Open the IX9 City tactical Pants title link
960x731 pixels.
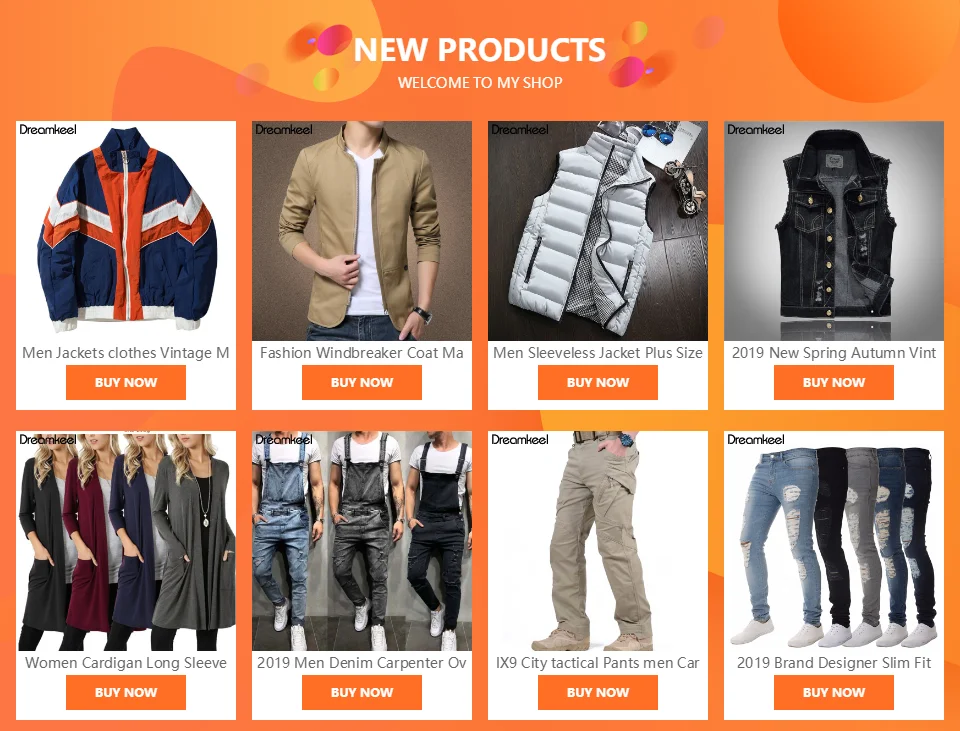coord(598,662)
